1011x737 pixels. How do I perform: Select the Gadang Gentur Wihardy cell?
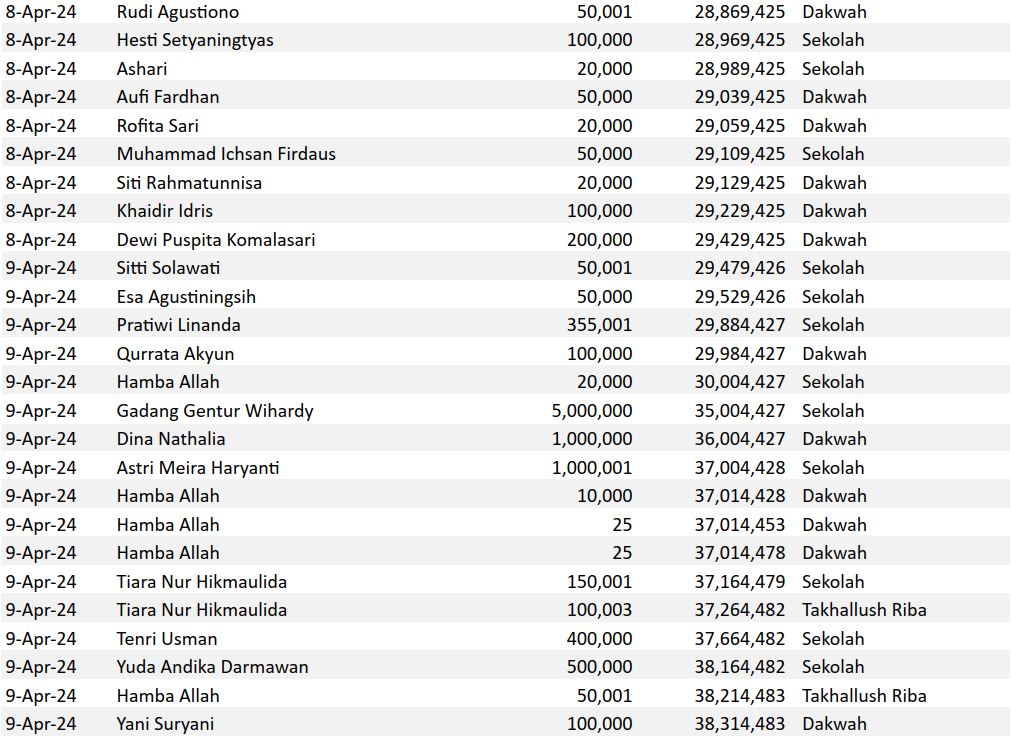[x=215, y=411]
